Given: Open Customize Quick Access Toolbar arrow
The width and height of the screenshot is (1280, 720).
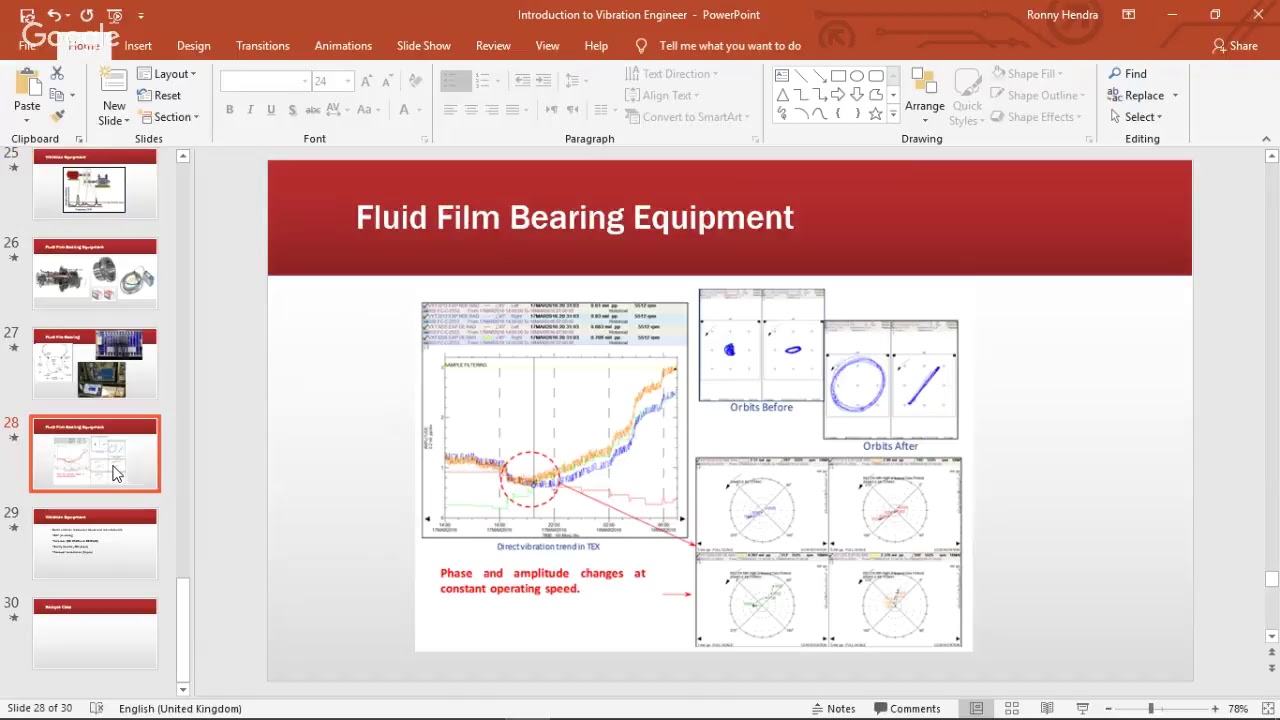Looking at the screenshot, I should coord(141,16).
